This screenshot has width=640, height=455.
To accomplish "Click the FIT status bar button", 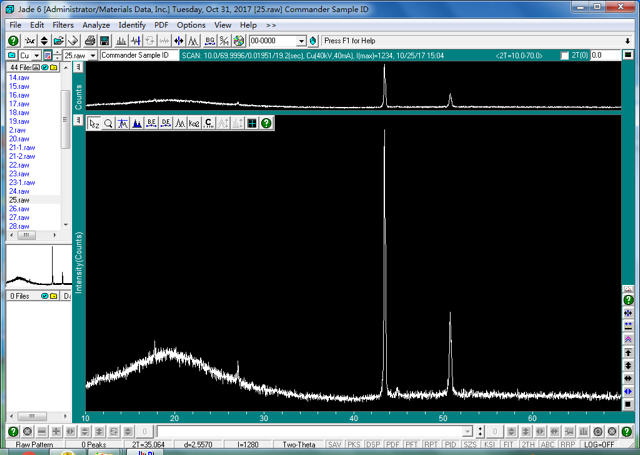I will 509,444.
